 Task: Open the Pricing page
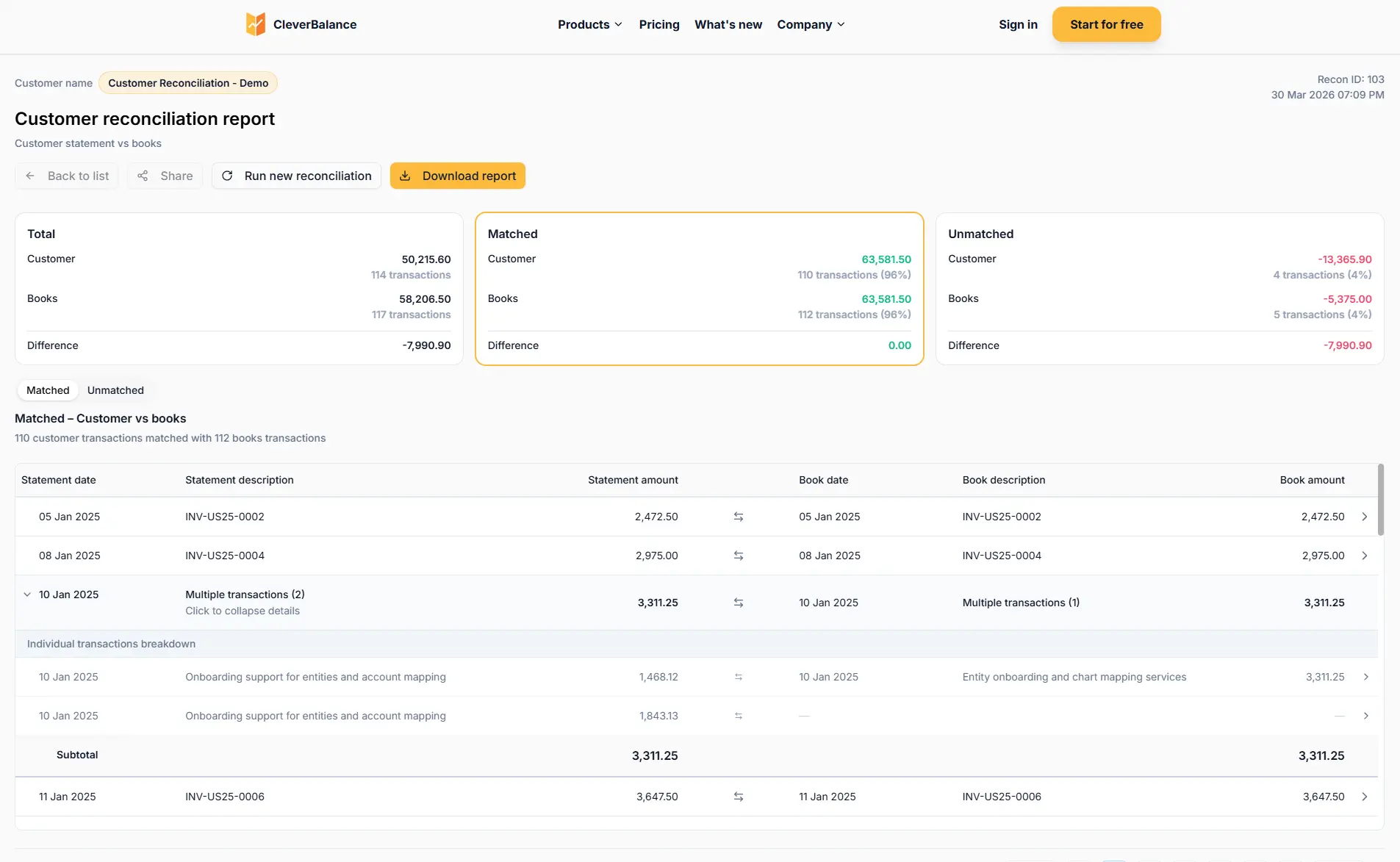click(659, 24)
